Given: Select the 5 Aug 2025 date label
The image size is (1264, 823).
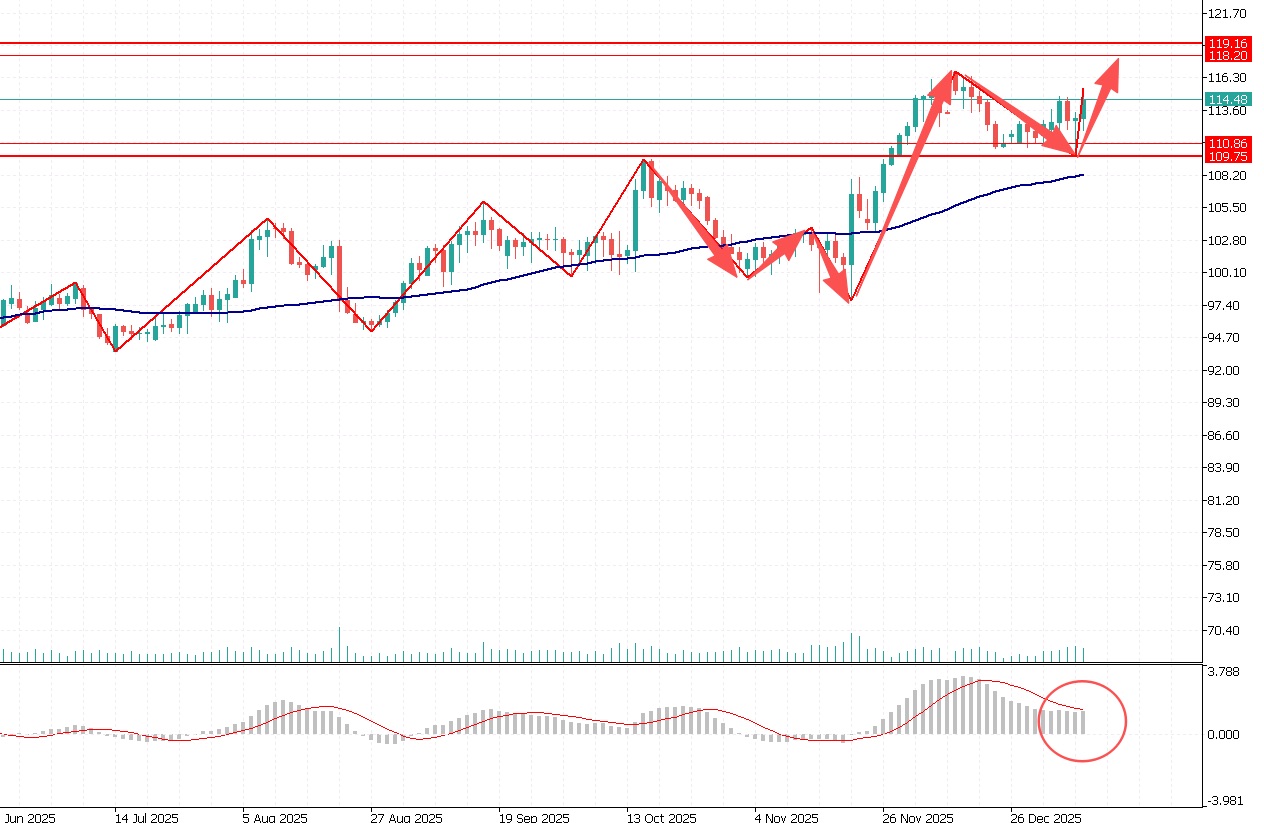Looking at the screenshot, I should pos(273,817).
